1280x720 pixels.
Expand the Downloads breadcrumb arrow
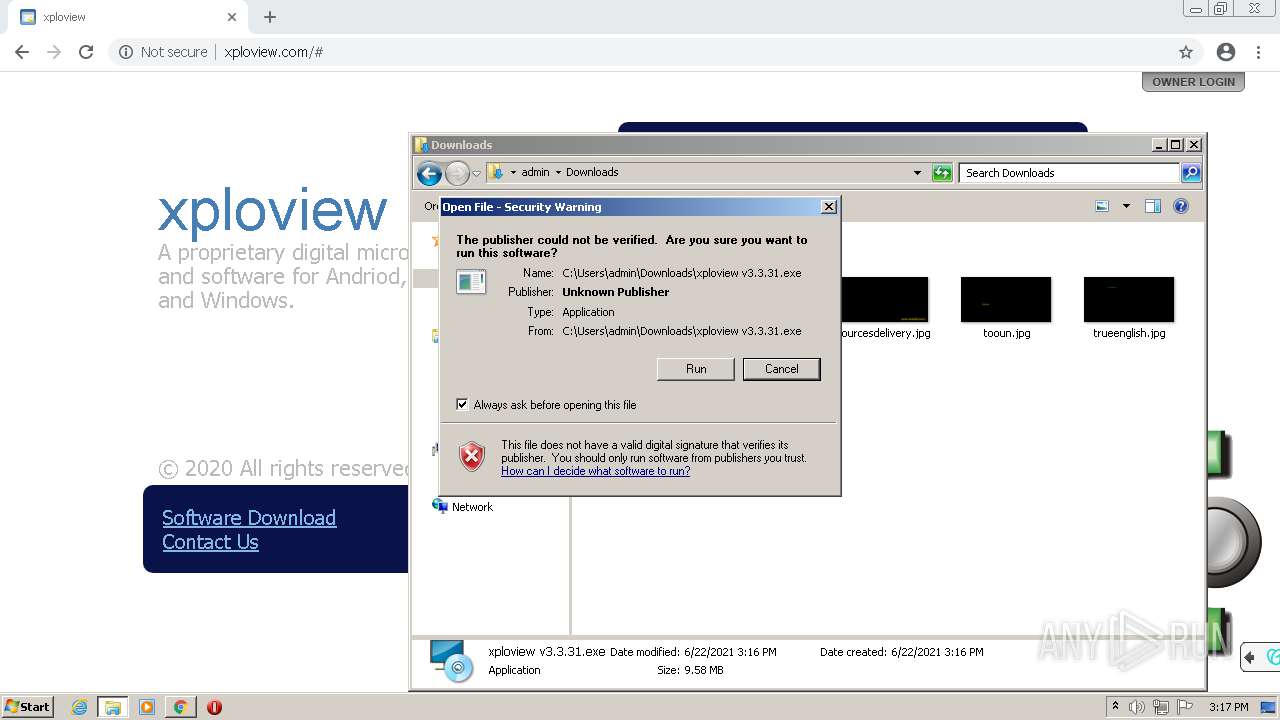[558, 172]
